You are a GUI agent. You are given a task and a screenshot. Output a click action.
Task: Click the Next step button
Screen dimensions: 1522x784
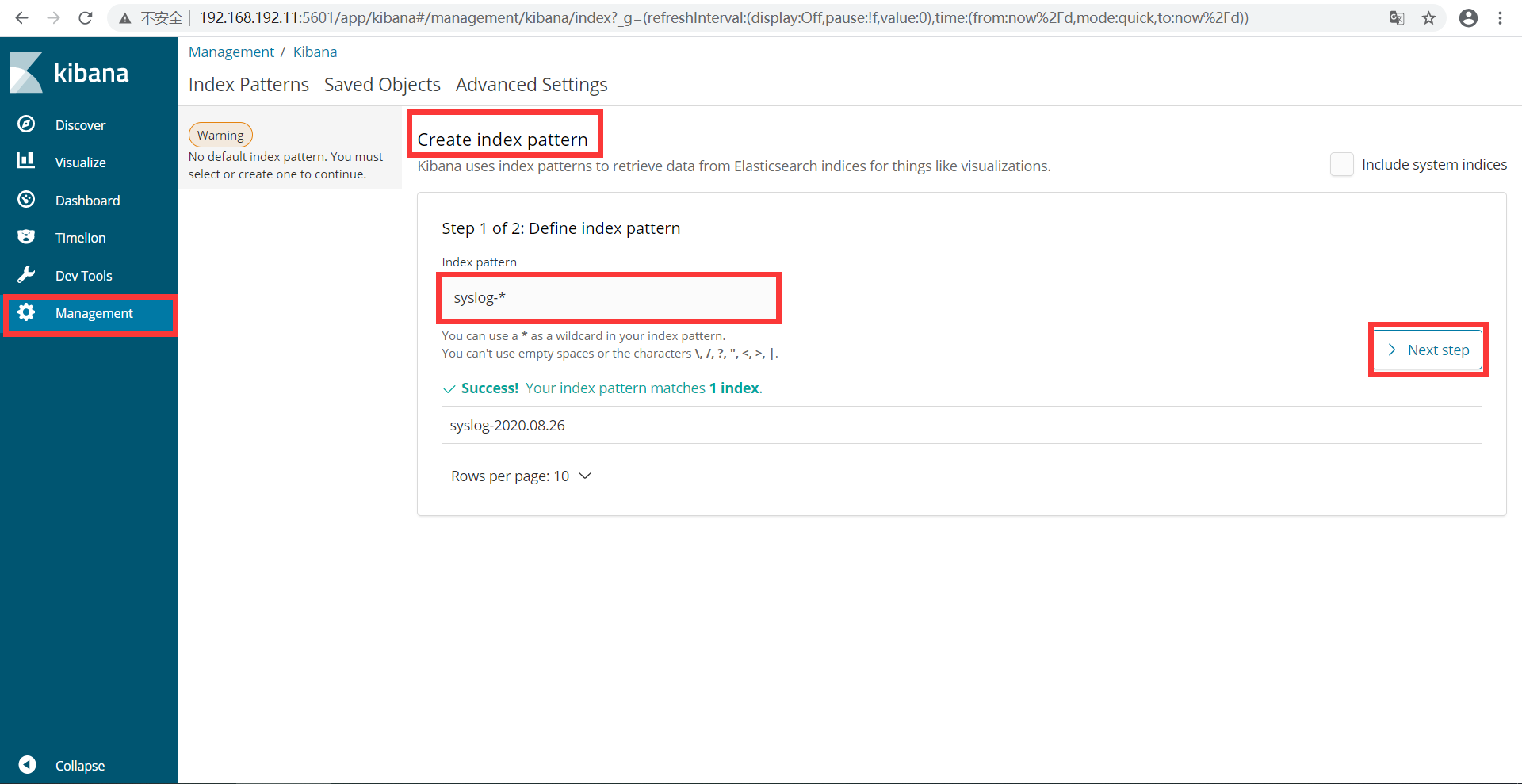(x=1427, y=350)
